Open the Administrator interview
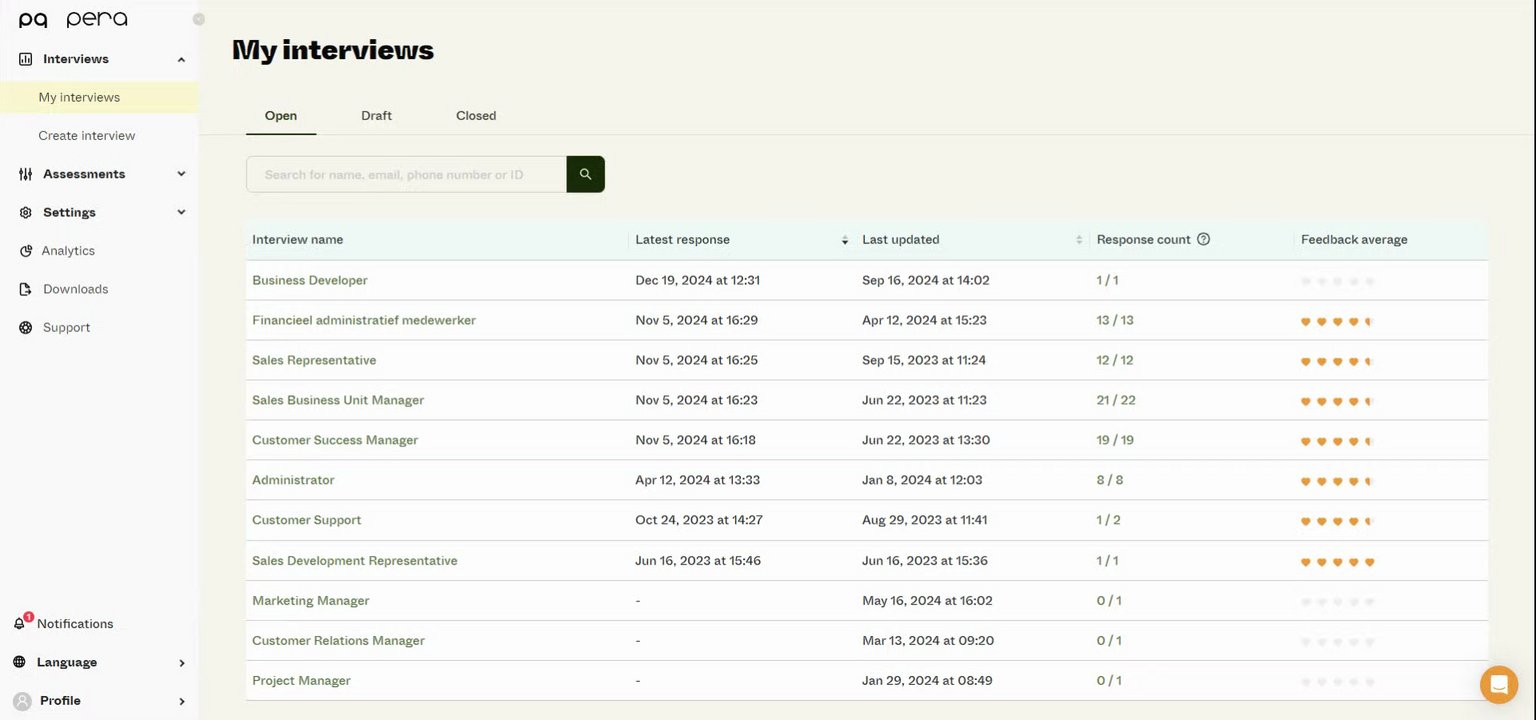The width and height of the screenshot is (1536, 720). pos(293,480)
